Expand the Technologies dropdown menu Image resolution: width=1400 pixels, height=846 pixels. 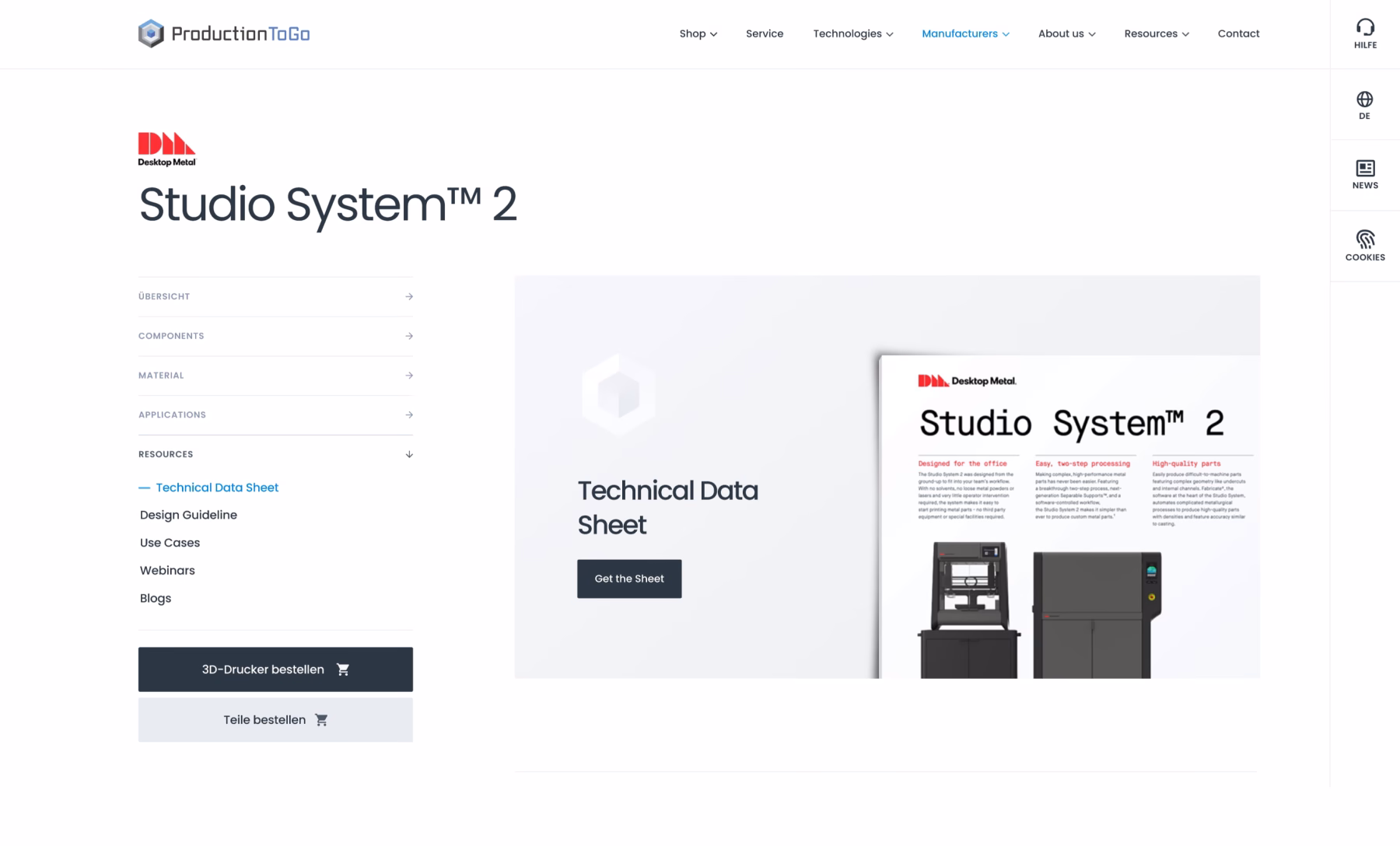(x=852, y=33)
